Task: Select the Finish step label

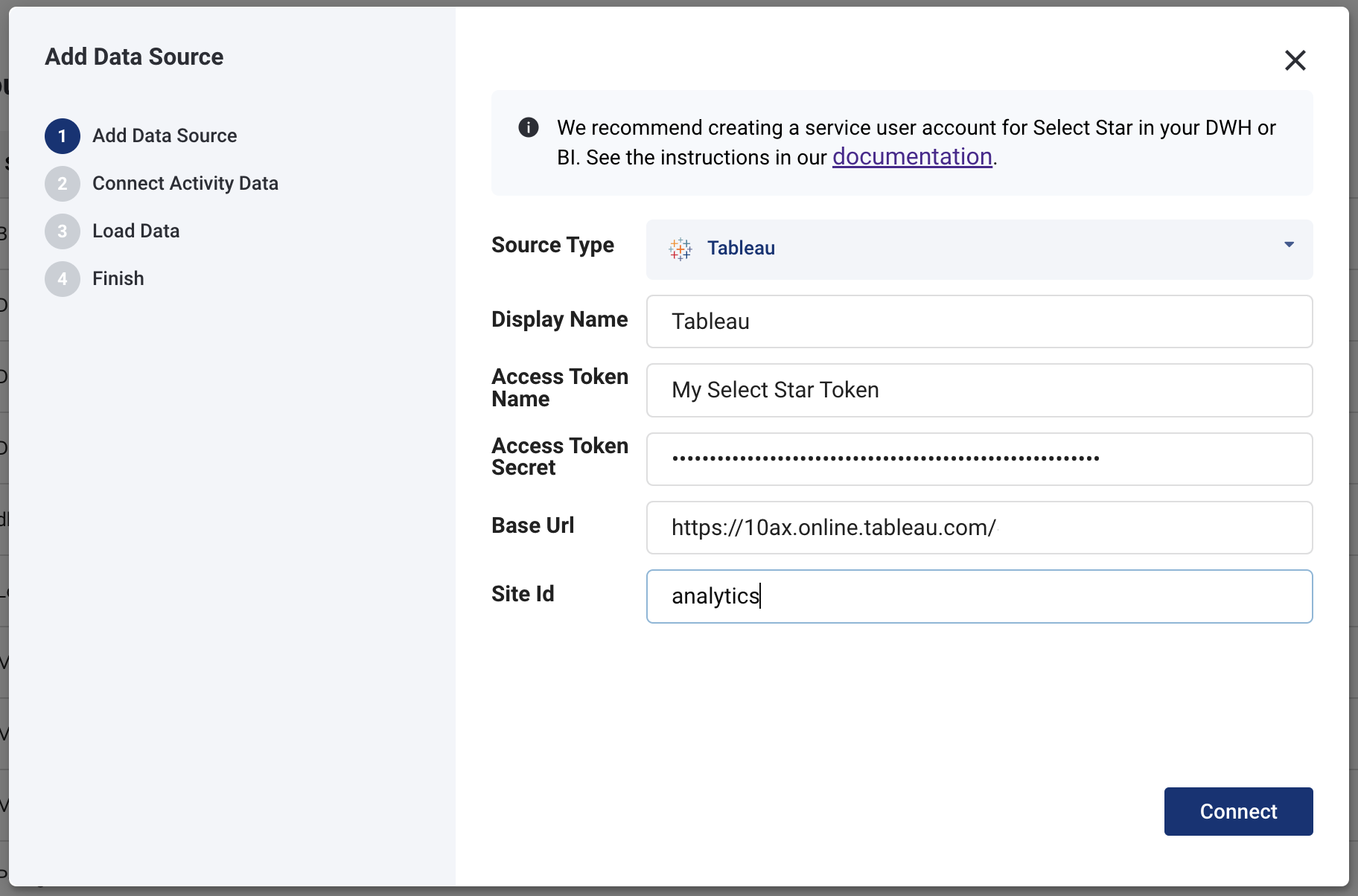Action: pos(118,279)
